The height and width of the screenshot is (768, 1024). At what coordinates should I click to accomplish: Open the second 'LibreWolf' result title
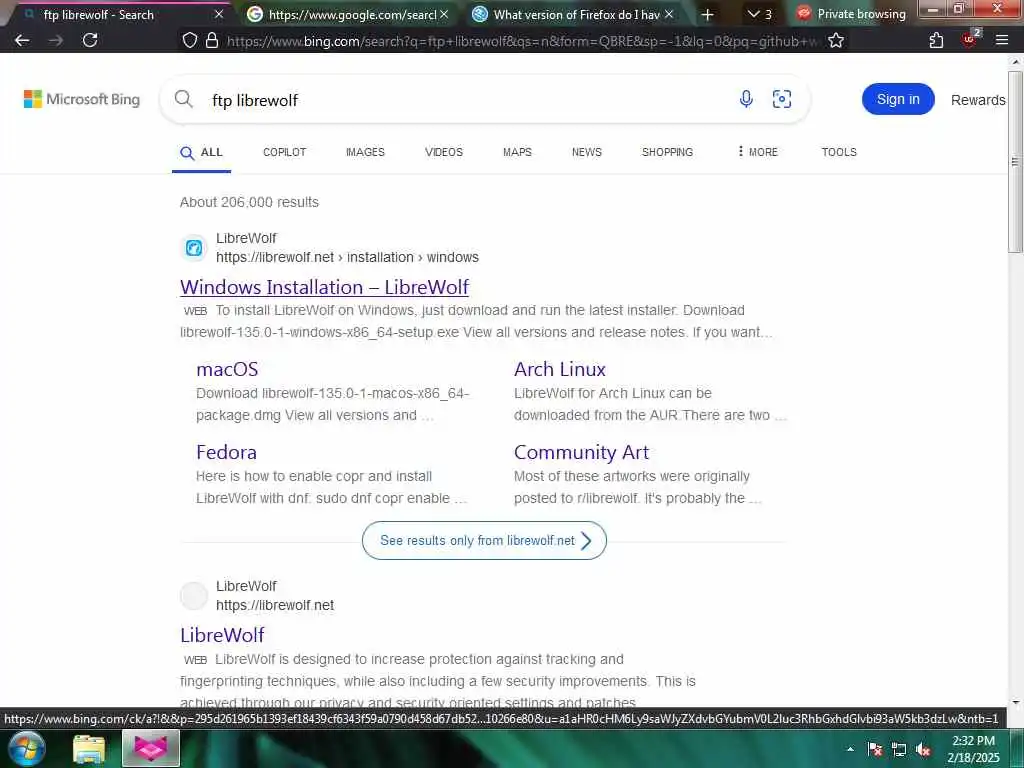(222, 635)
